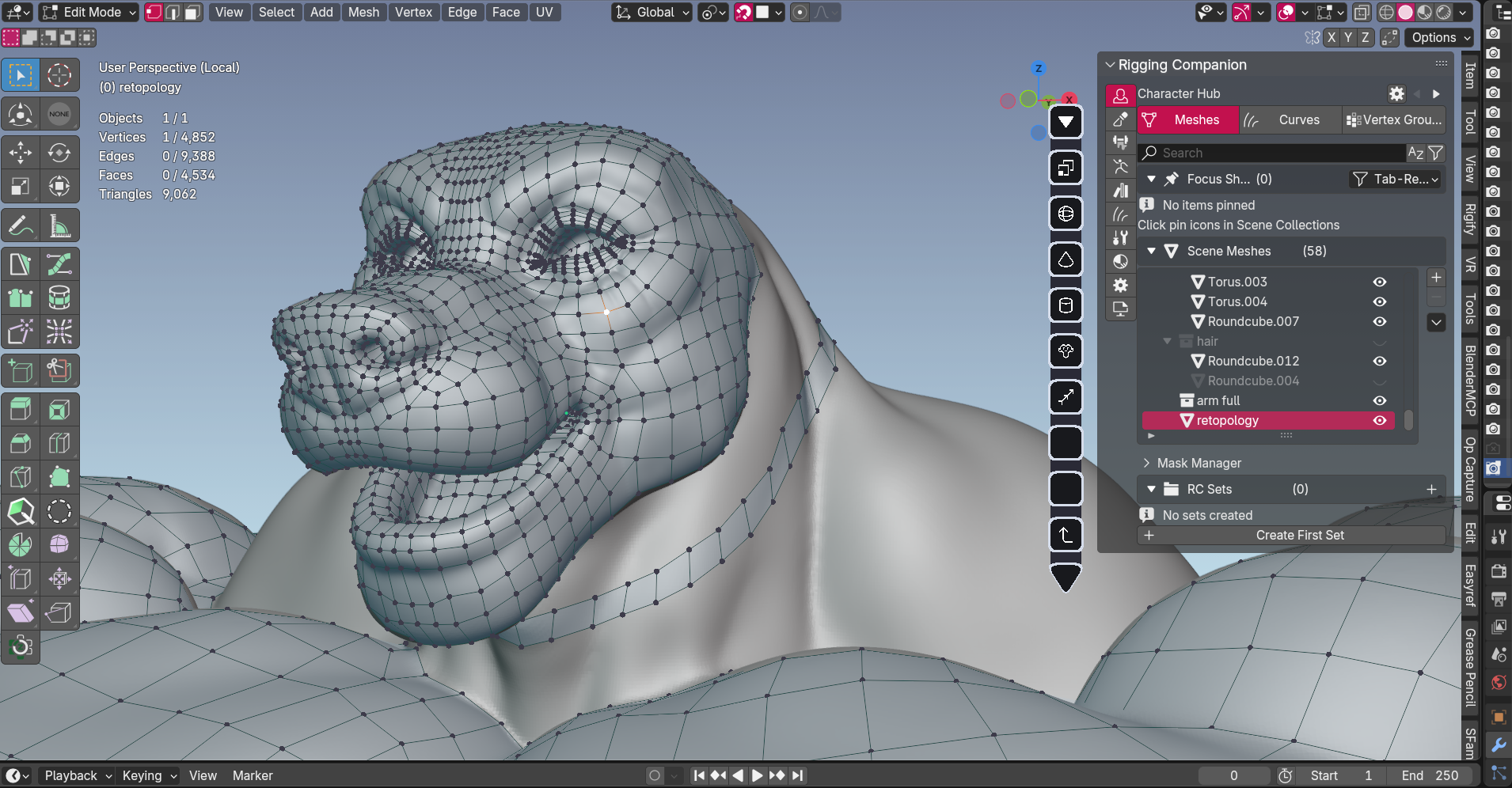Toggle visibility of the retopology mesh
The image size is (1512, 788).
pos(1380,420)
